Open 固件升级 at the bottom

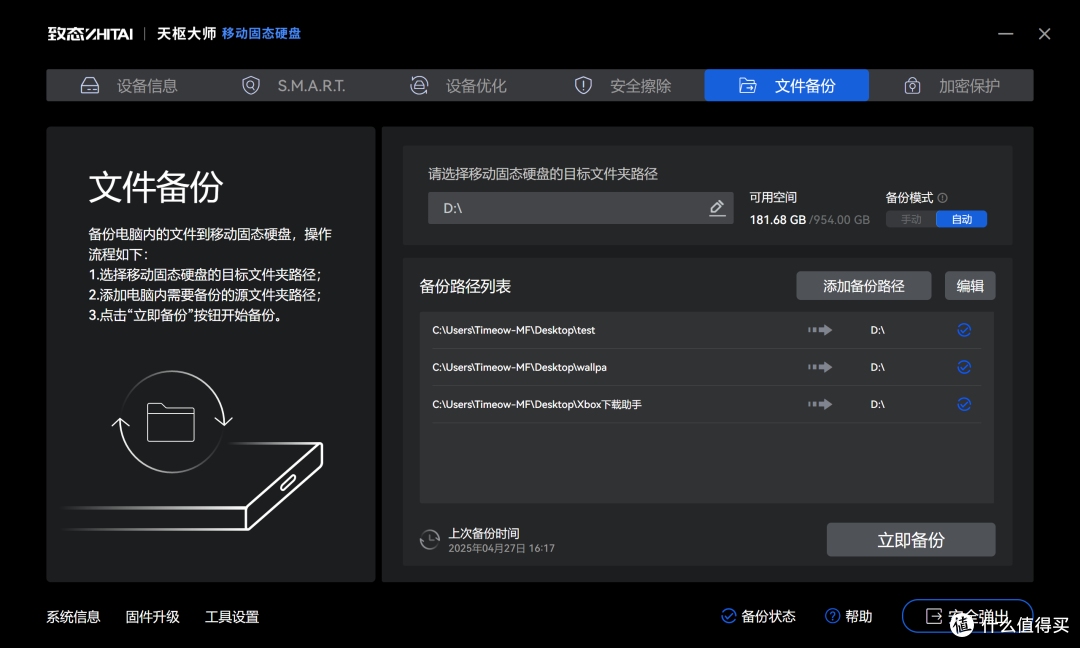tap(152, 617)
